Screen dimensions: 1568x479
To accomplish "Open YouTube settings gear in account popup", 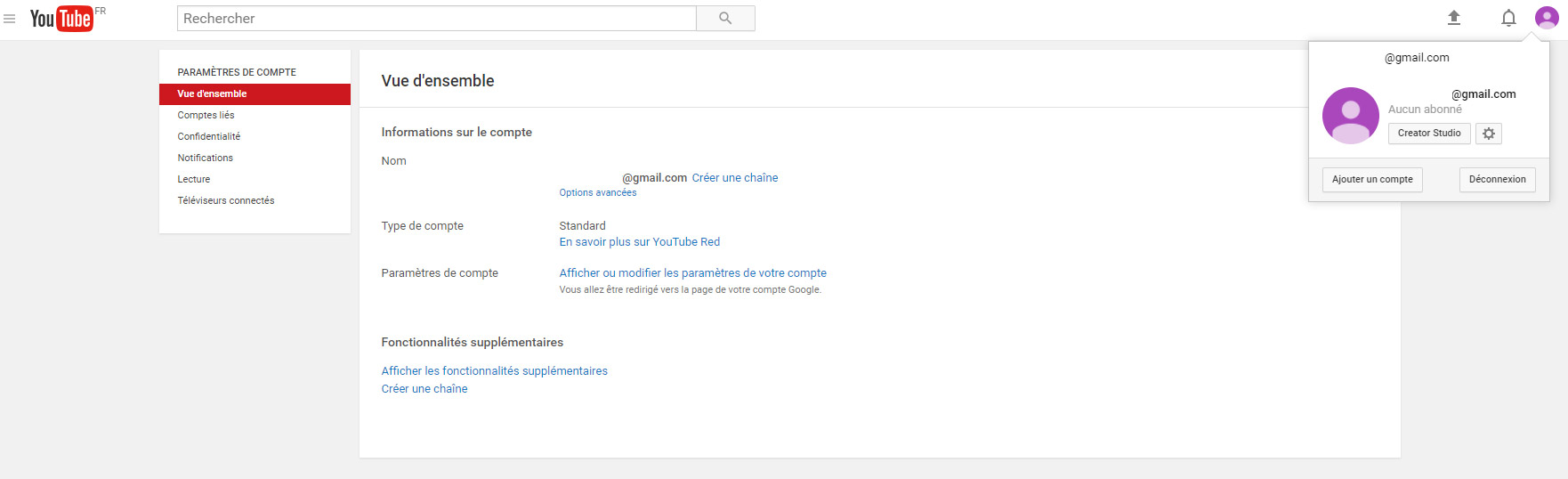I will click(1489, 134).
